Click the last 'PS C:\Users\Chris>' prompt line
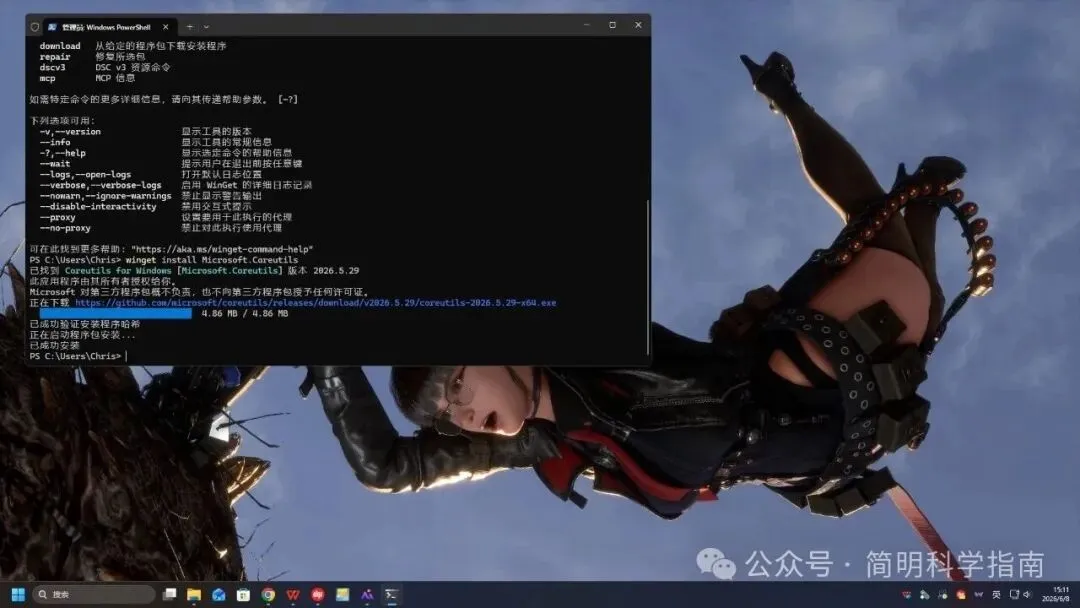The width and height of the screenshot is (1080, 608). pos(75,356)
